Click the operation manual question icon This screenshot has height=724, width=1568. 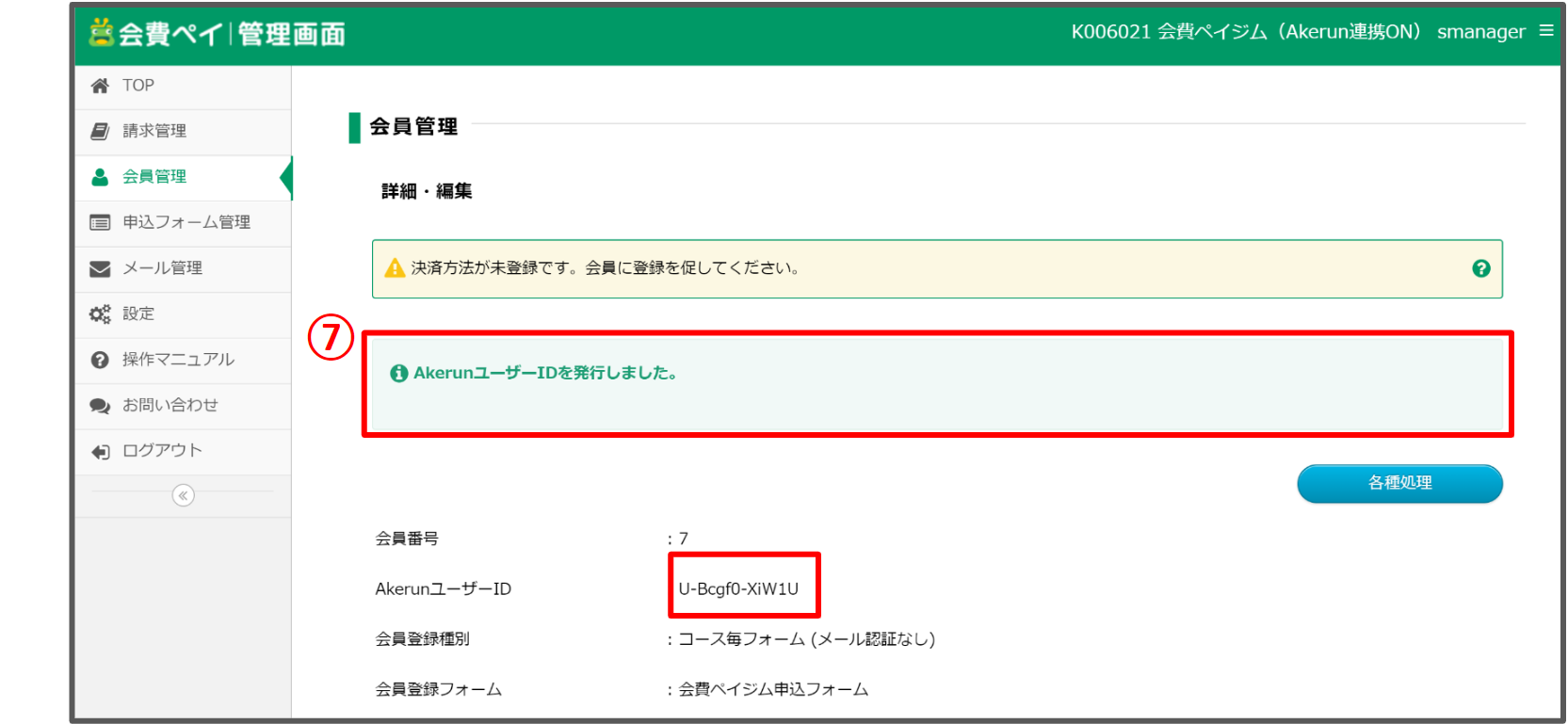(x=100, y=360)
